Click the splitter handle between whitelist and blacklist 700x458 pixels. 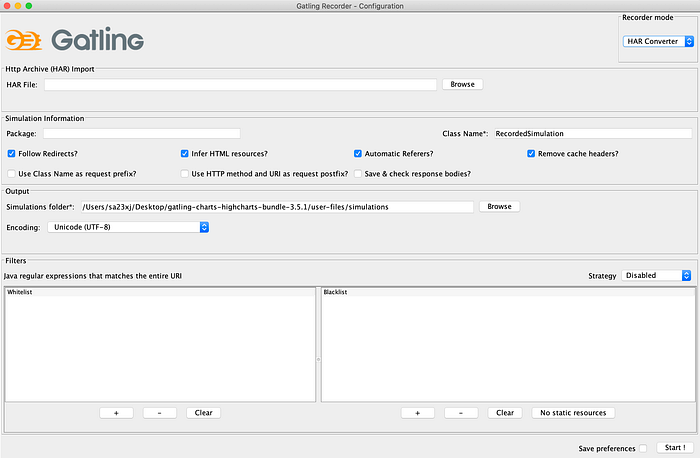pos(318,359)
